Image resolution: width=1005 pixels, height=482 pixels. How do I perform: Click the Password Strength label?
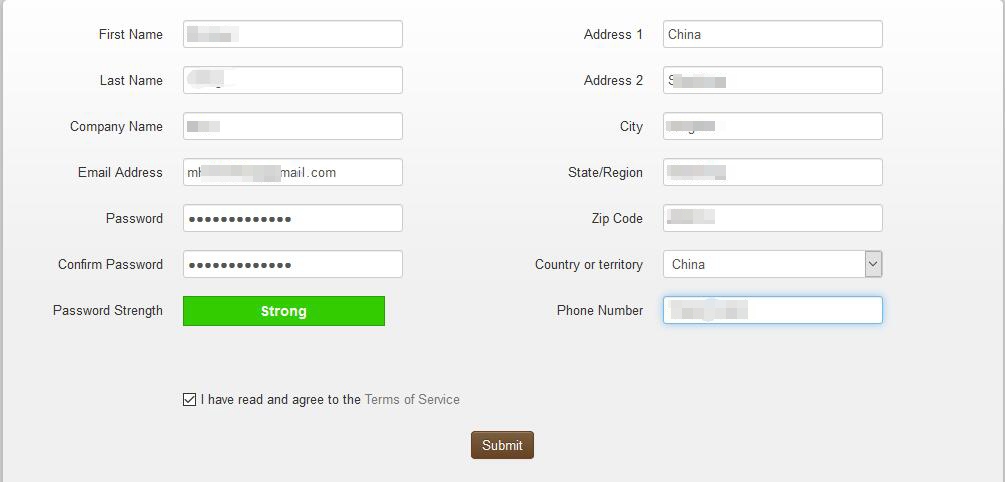tap(108, 310)
